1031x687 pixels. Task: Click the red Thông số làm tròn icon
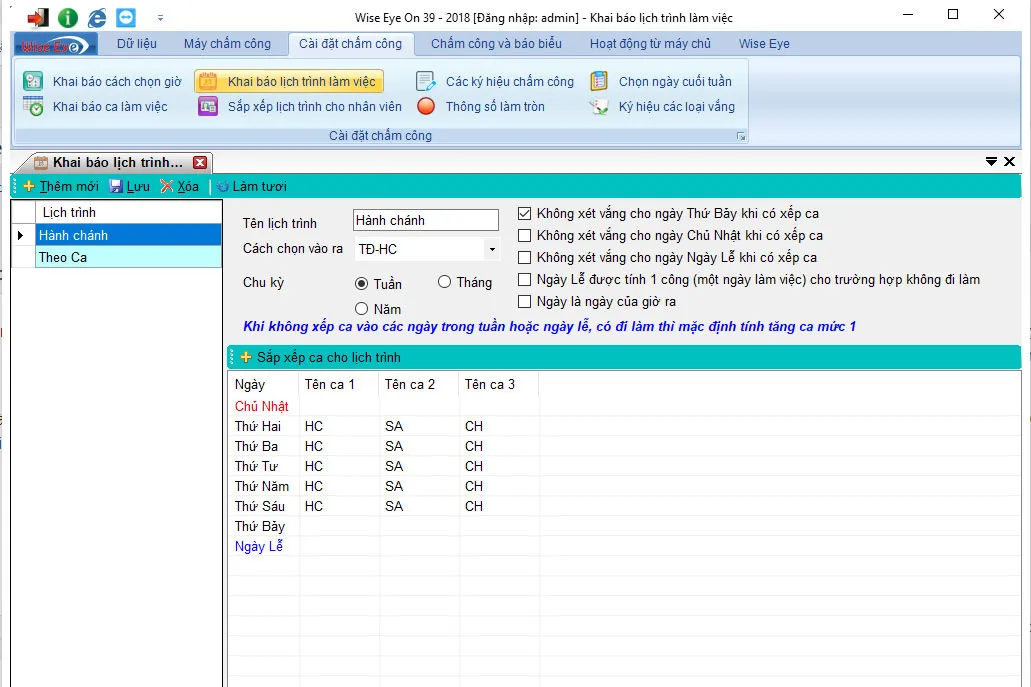(426, 107)
